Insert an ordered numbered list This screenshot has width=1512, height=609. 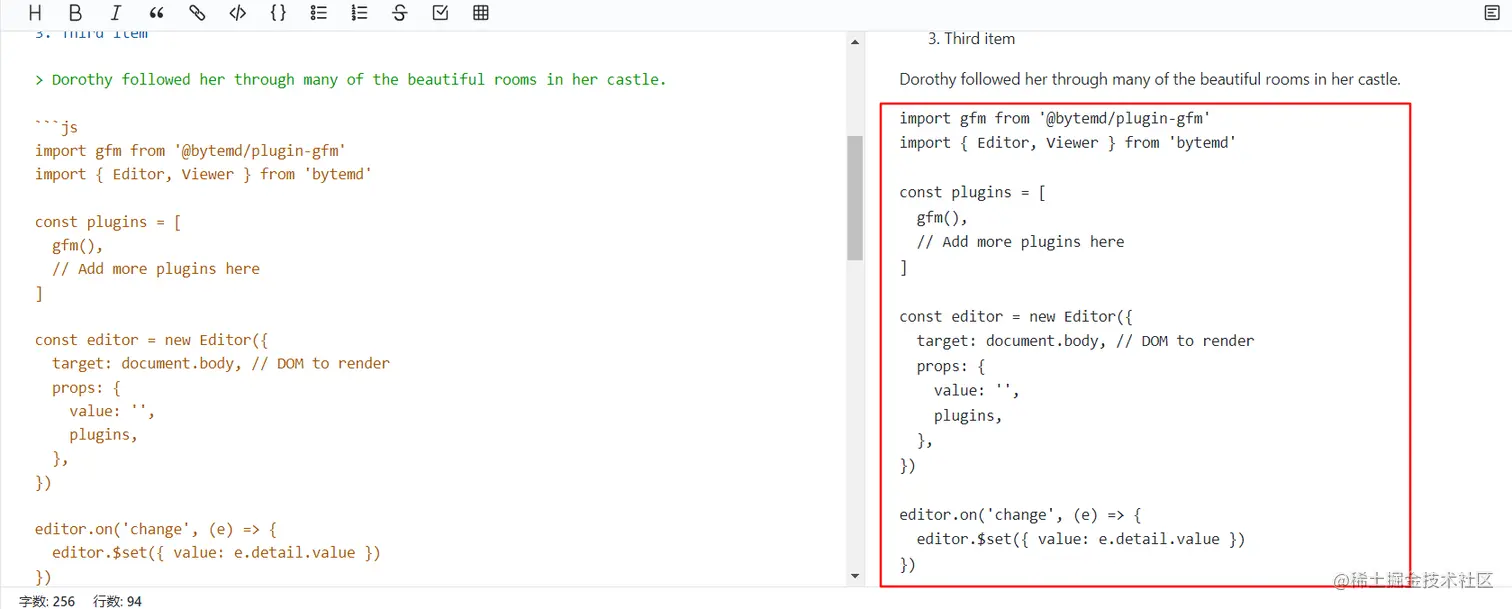[359, 13]
